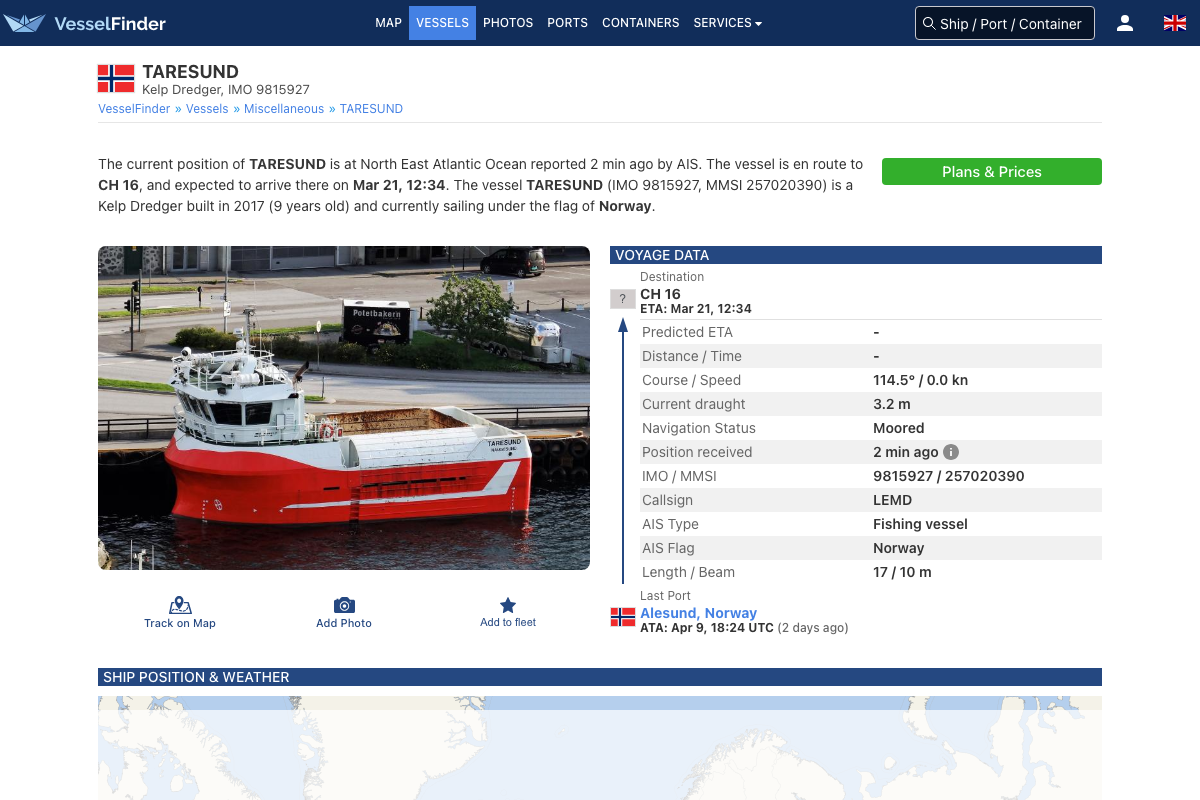Viewport: 1200px width, 800px height.
Task: Open the TARESUND ship photo
Action: click(344, 408)
